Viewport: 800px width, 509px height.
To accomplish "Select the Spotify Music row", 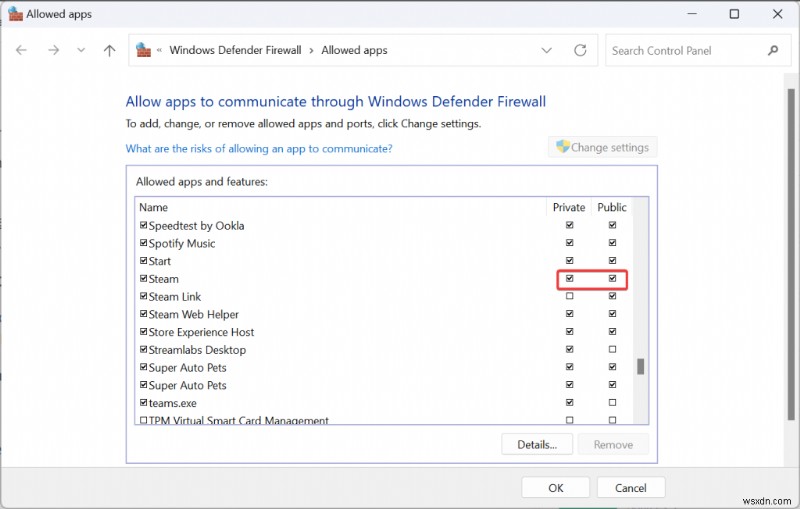I will 386,243.
